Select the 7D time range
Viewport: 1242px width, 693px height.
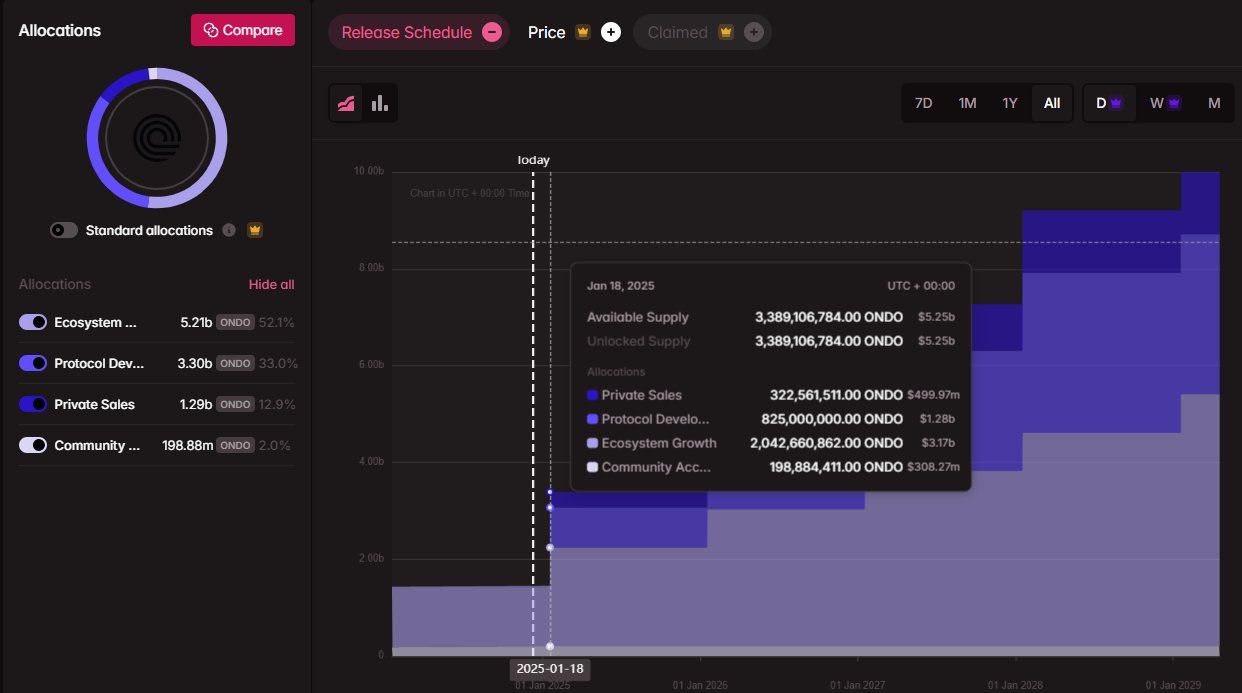[x=923, y=103]
